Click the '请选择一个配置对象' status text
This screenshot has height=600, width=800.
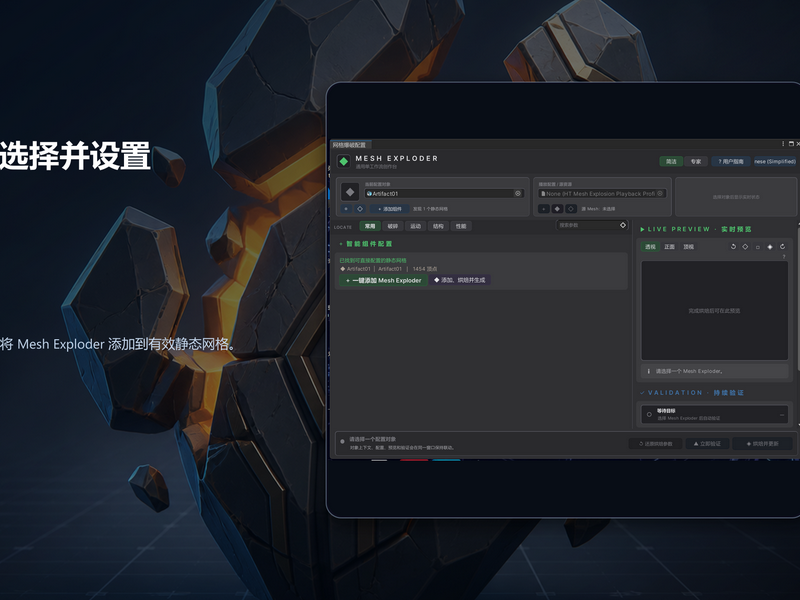point(372,439)
